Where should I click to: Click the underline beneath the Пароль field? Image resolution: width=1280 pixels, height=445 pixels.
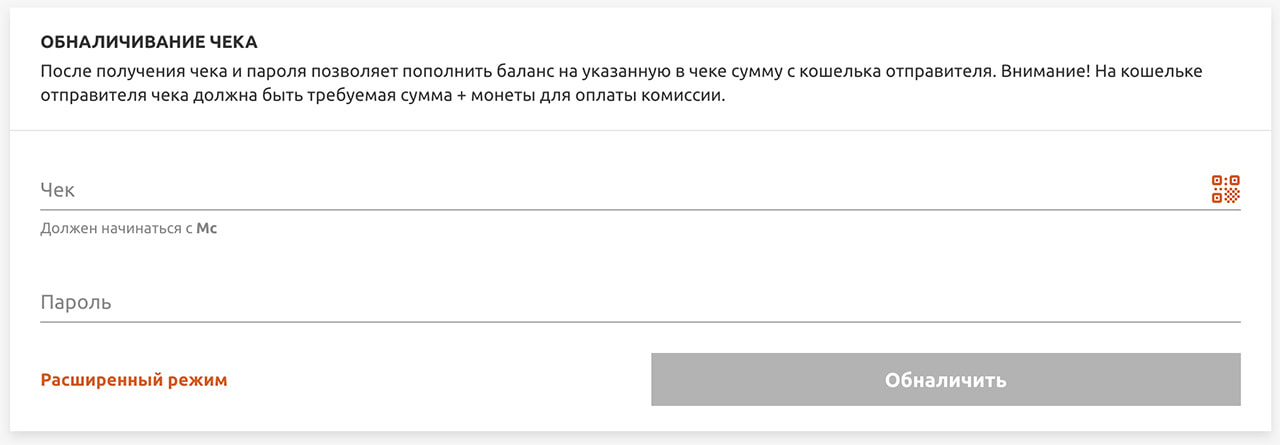[x=640, y=322]
